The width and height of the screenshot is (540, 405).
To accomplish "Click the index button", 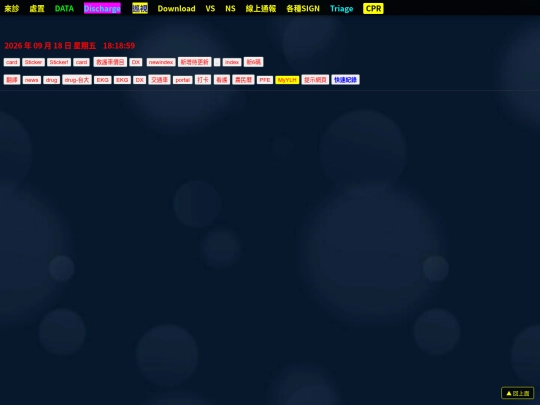I will (232, 62).
